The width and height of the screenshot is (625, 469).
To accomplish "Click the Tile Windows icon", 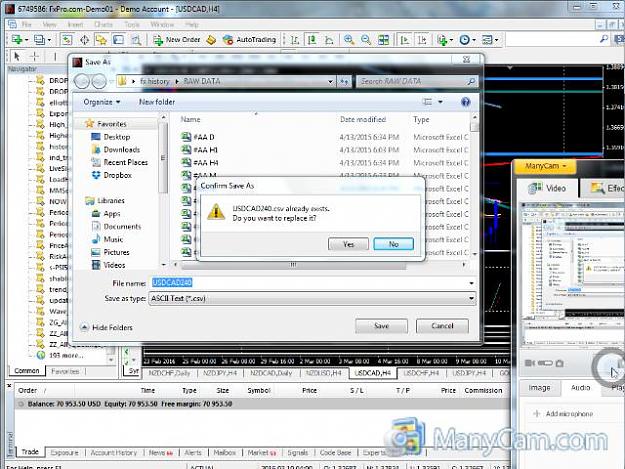I will pyautogui.click(x=383, y=39).
